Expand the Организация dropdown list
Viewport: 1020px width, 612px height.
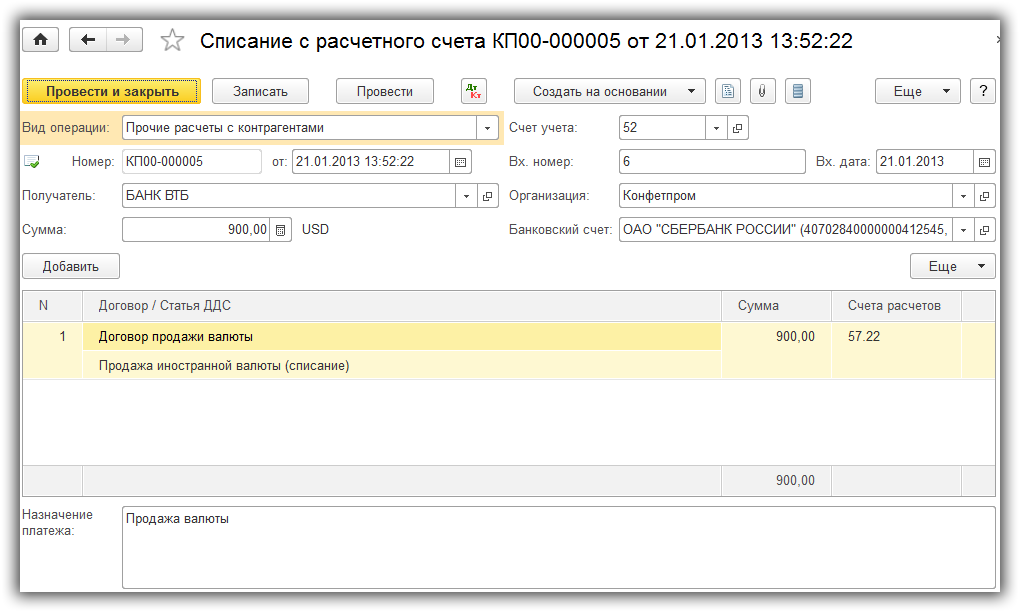pos(963,195)
